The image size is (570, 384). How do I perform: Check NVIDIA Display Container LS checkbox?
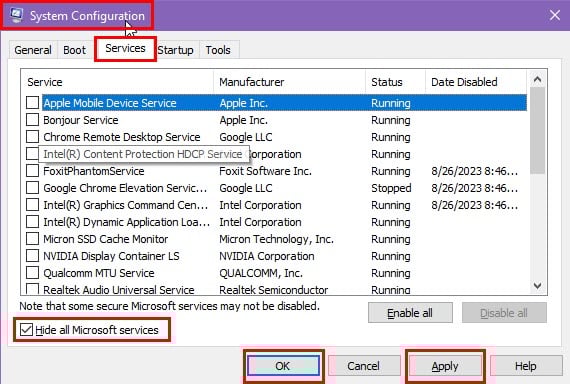[x=32, y=256]
